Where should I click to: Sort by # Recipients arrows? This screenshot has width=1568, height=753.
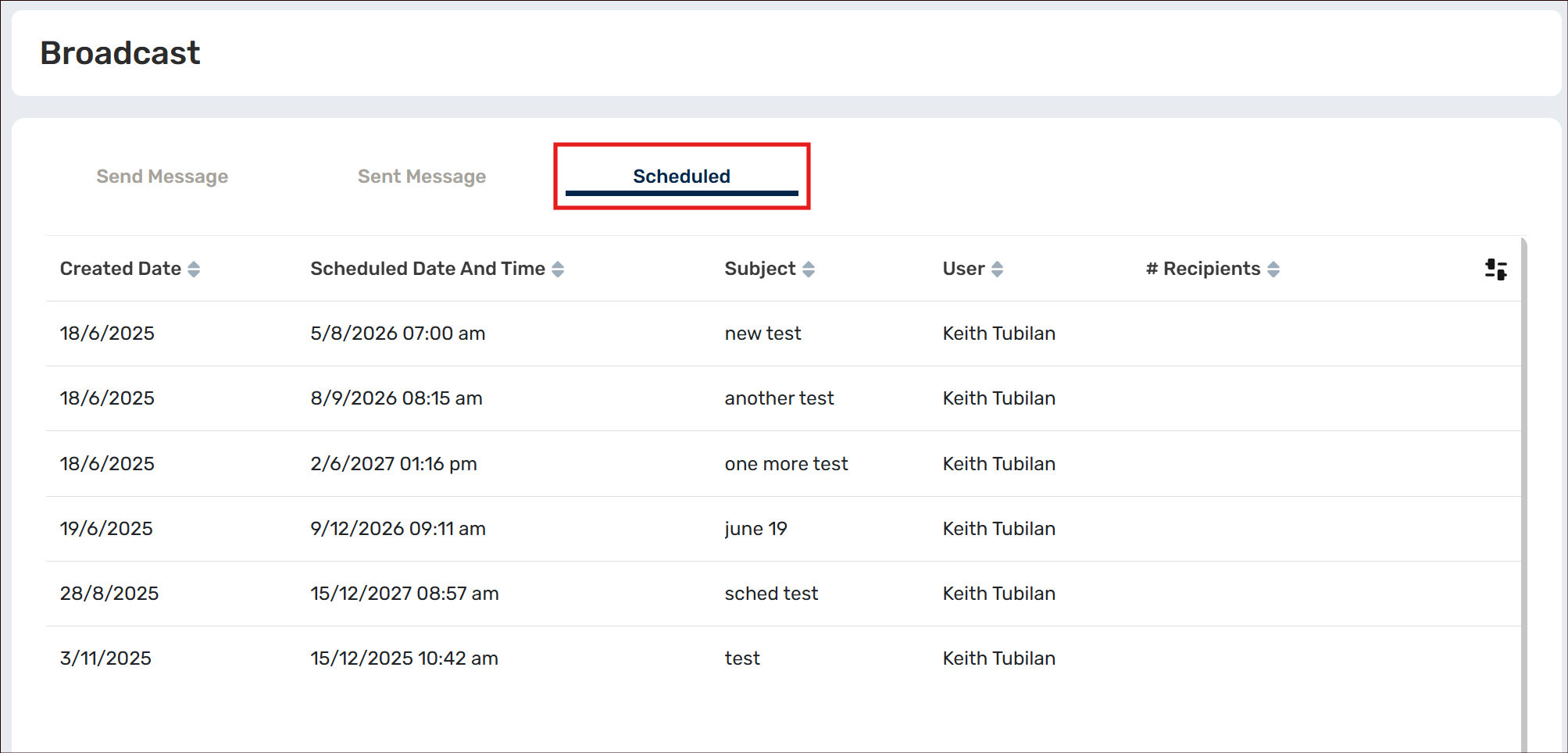coord(1273,269)
